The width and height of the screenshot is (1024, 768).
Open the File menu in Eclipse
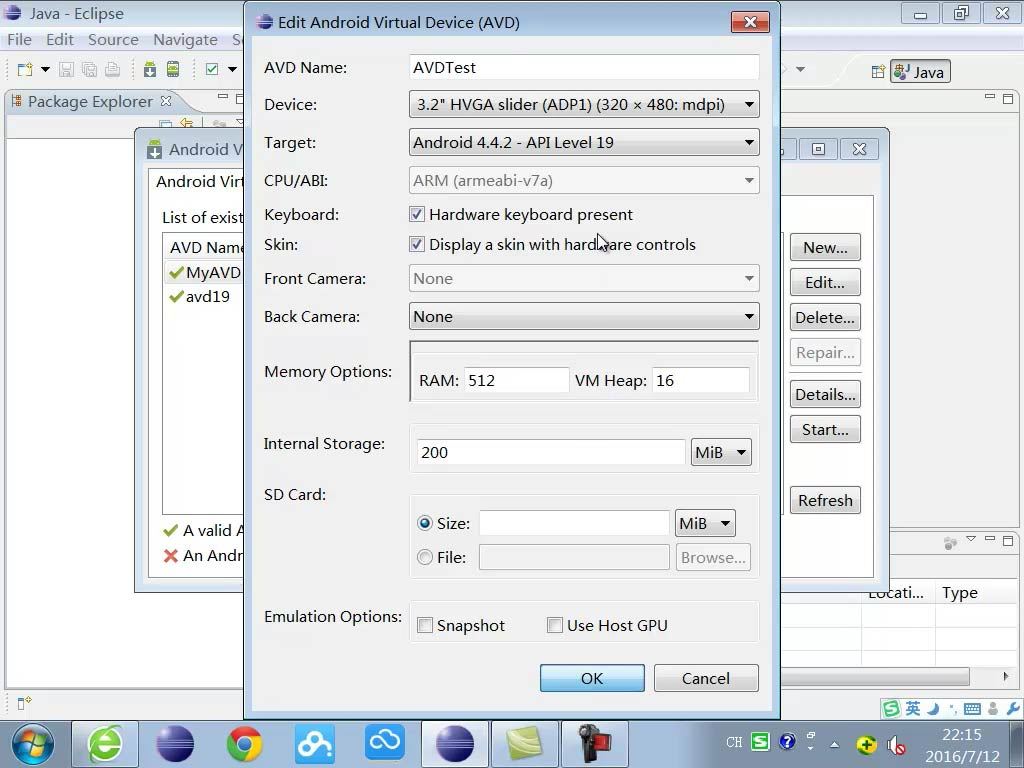(x=20, y=40)
